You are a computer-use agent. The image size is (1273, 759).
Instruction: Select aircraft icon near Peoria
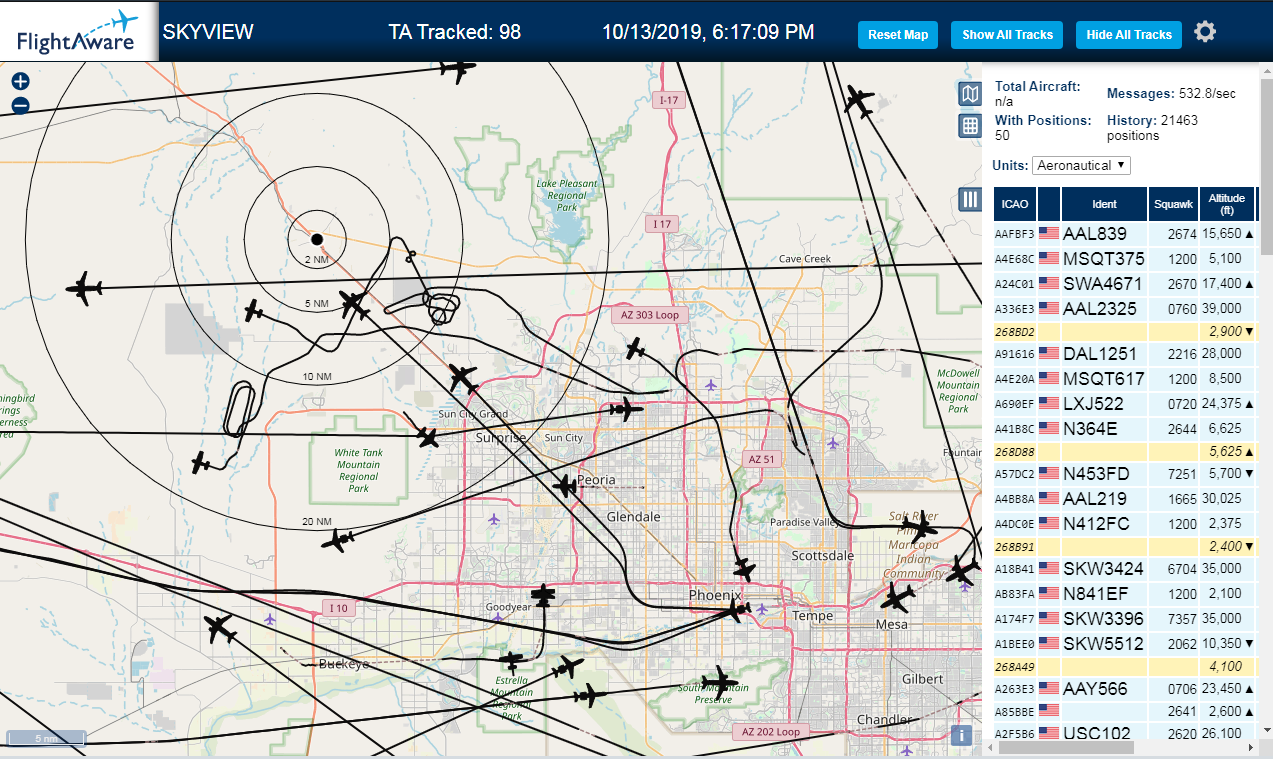coord(566,486)
